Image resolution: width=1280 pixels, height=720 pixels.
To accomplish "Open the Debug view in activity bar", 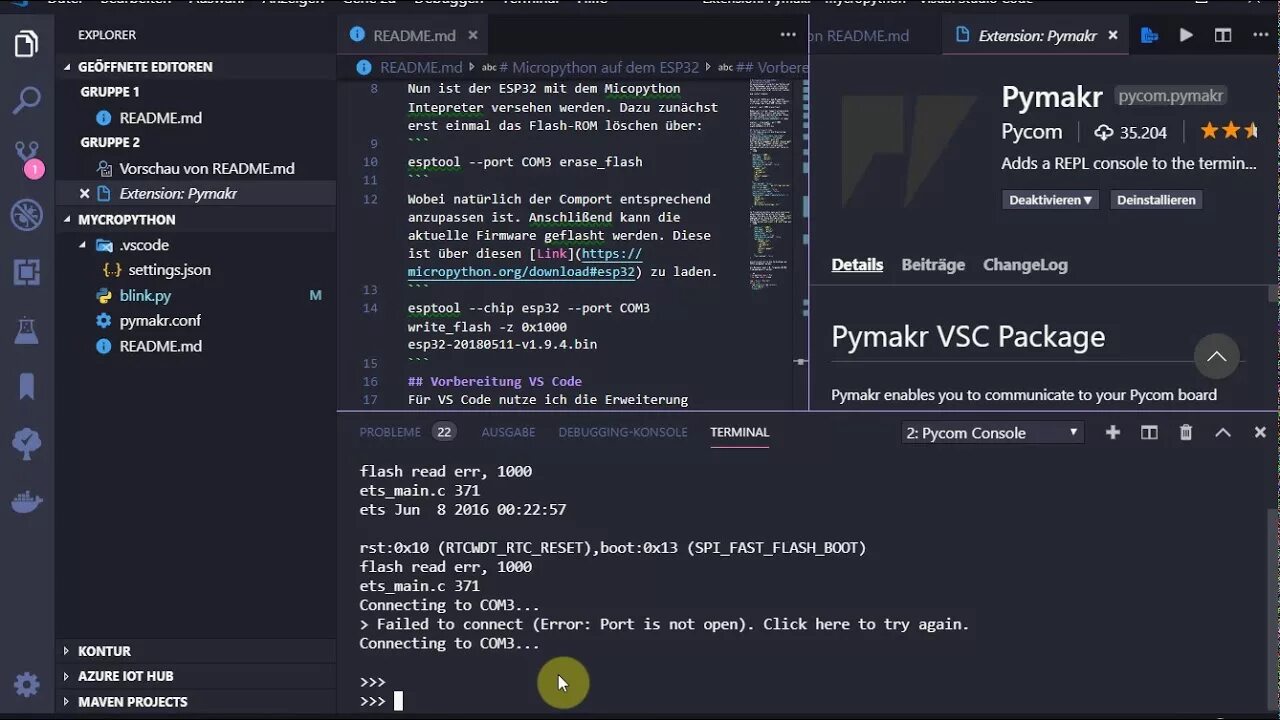I will click(x=27, y=214).
